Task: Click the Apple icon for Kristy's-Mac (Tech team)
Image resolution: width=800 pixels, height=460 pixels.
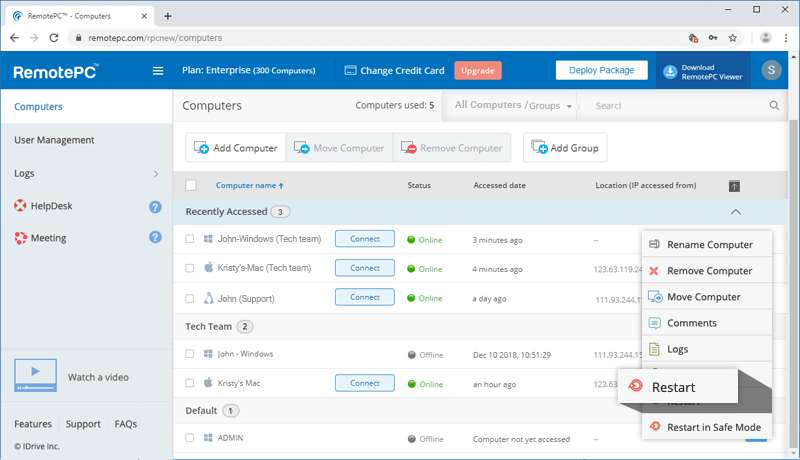Action: tap(208, 267)
